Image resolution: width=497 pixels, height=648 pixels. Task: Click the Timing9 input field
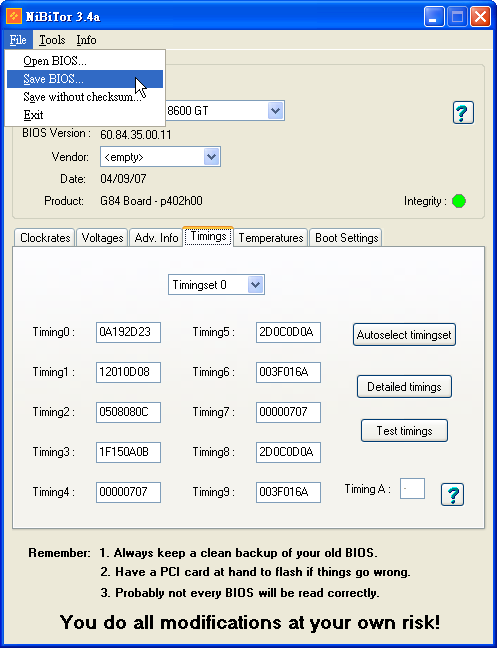click(x=288, y=492)
